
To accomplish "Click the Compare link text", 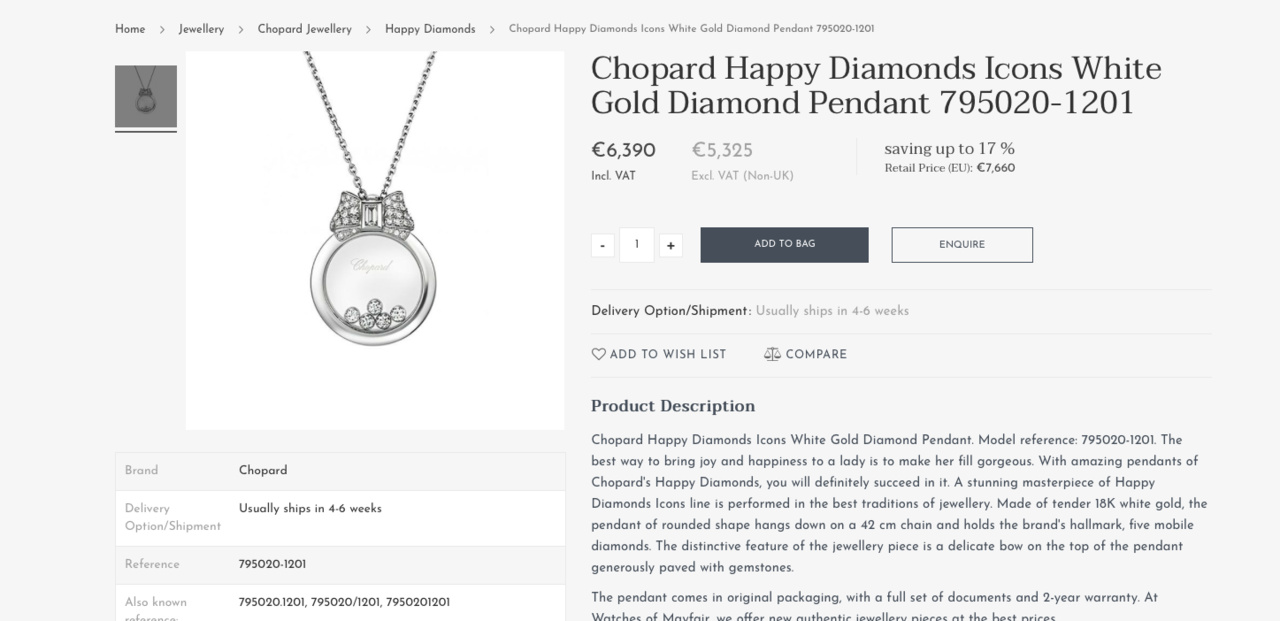I will point(816,354).
